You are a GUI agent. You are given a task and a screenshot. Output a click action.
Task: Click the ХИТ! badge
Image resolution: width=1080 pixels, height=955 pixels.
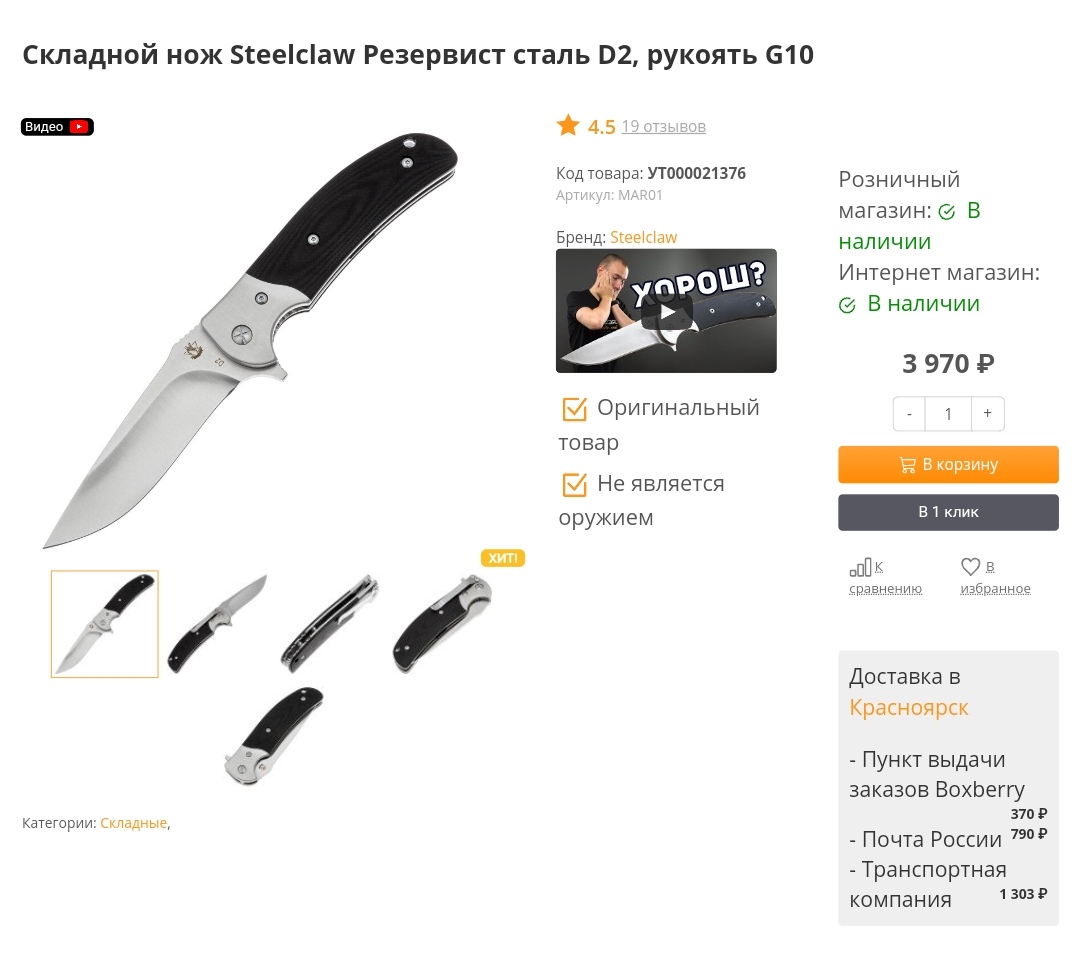[503, 558]
